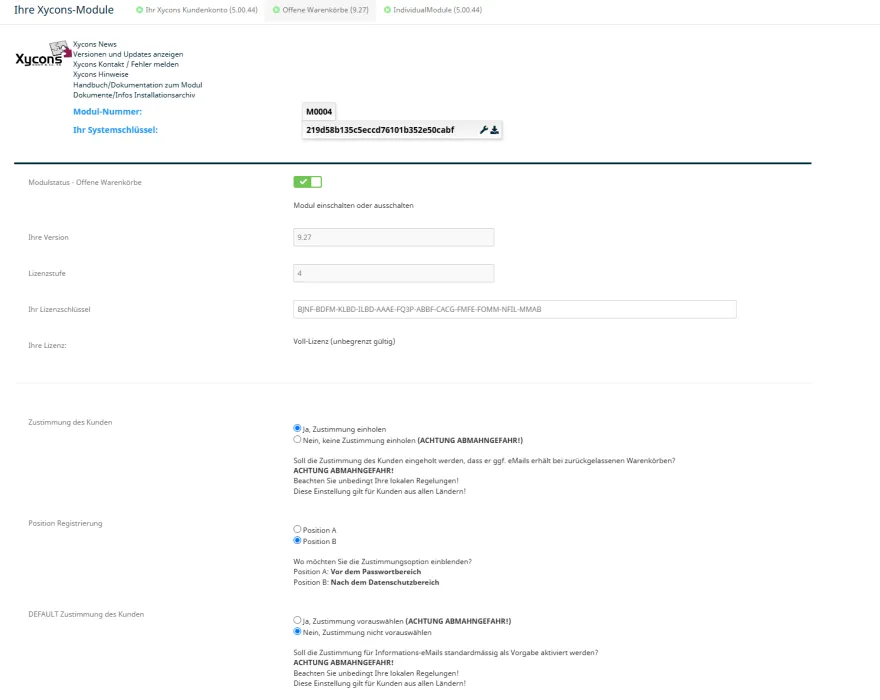Click the 'Position Registrierung' label
Viewport: 880px width, 700px height.
click(x=65, y=523)
